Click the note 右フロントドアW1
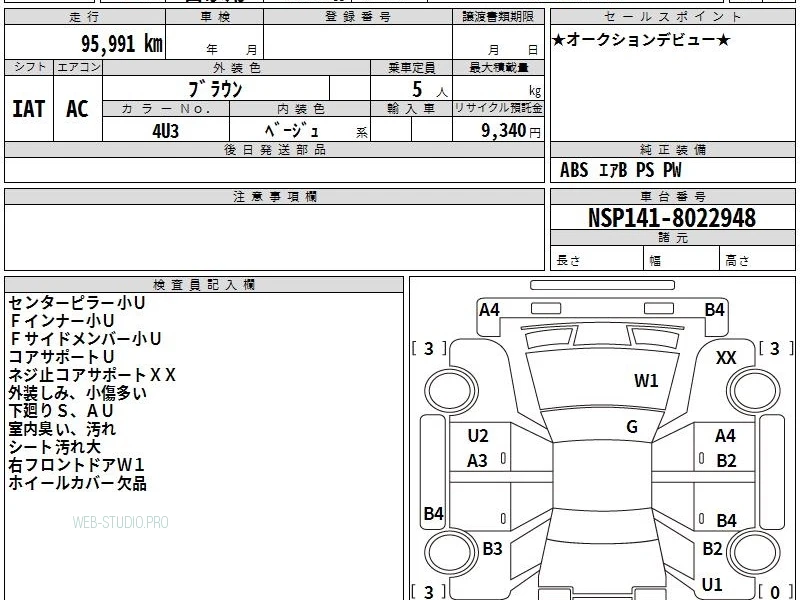The image size is (800, 600). (x=77, y=465)
